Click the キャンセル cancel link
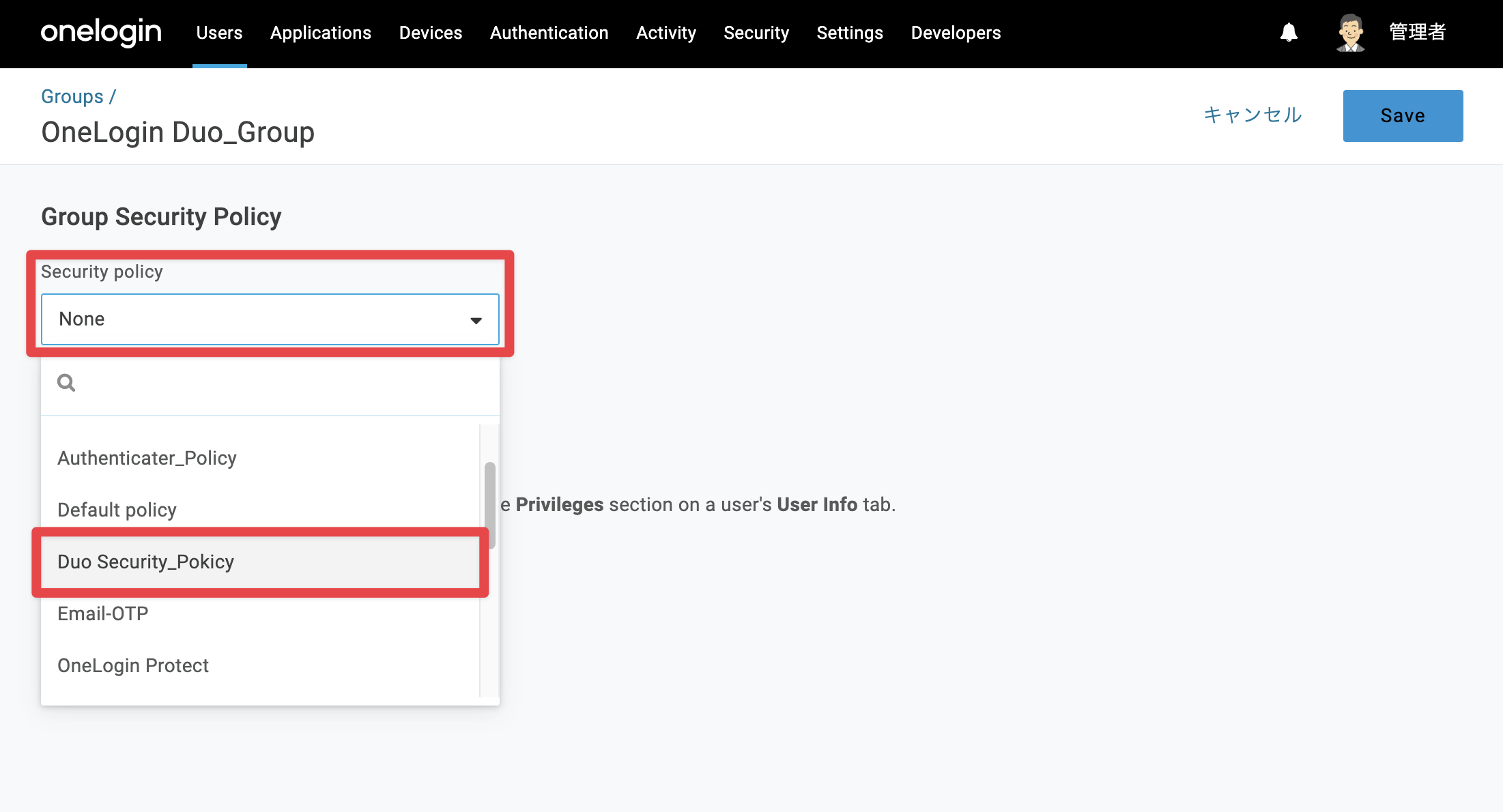1503x812 pixels. tap(1252, 115)
